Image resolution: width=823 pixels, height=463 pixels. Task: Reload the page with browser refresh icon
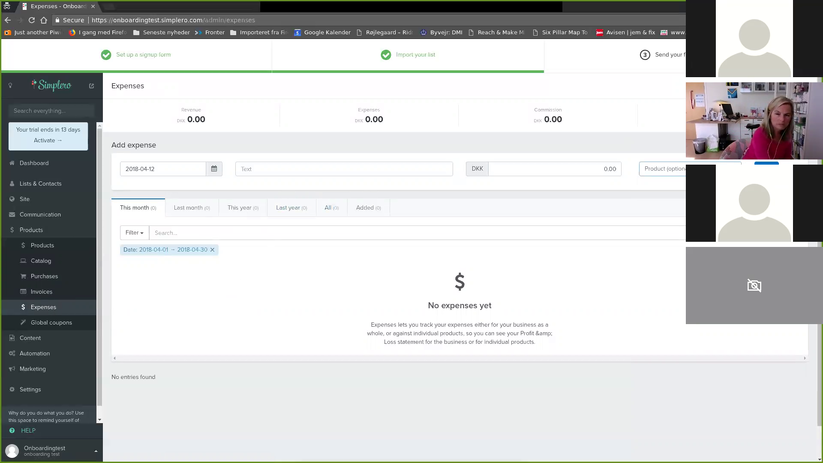click(31, 20)
